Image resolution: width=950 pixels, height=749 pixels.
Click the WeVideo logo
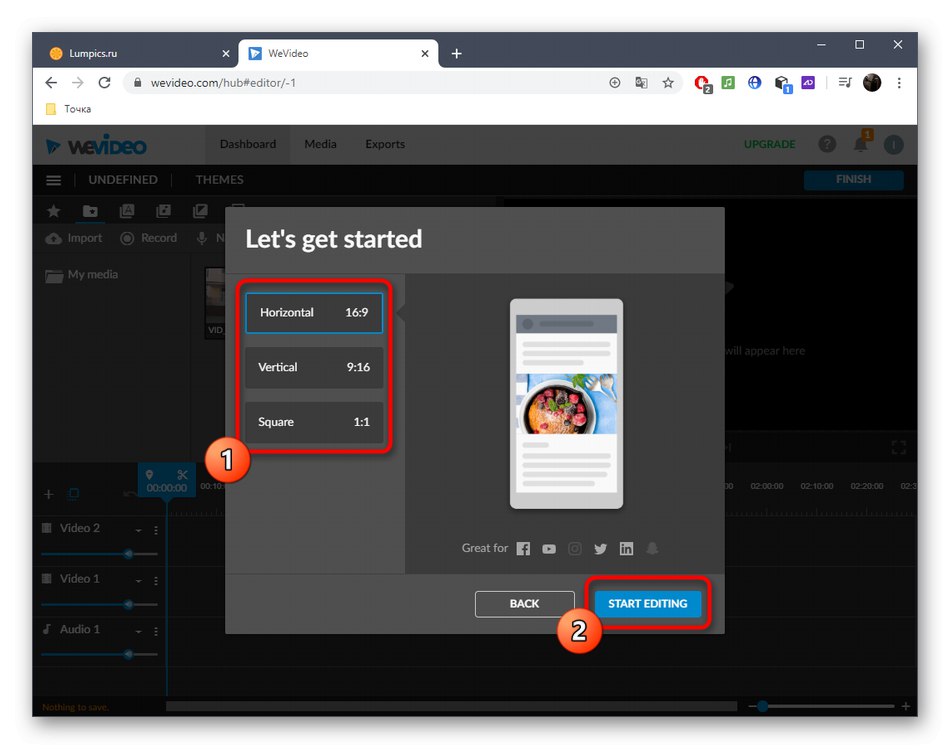coord(96,146)
